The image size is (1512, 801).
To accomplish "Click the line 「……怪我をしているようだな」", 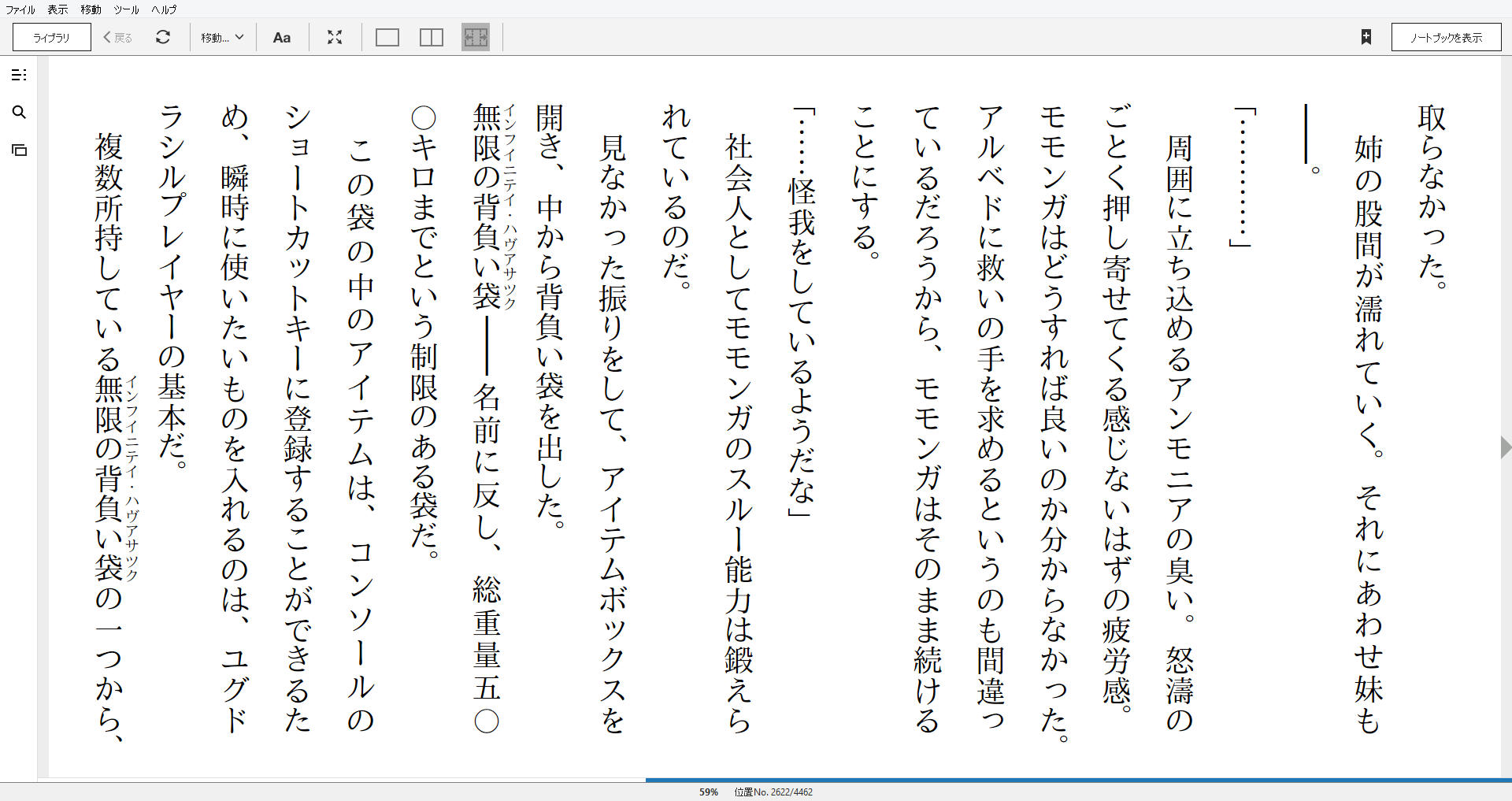I will (802, 313).
